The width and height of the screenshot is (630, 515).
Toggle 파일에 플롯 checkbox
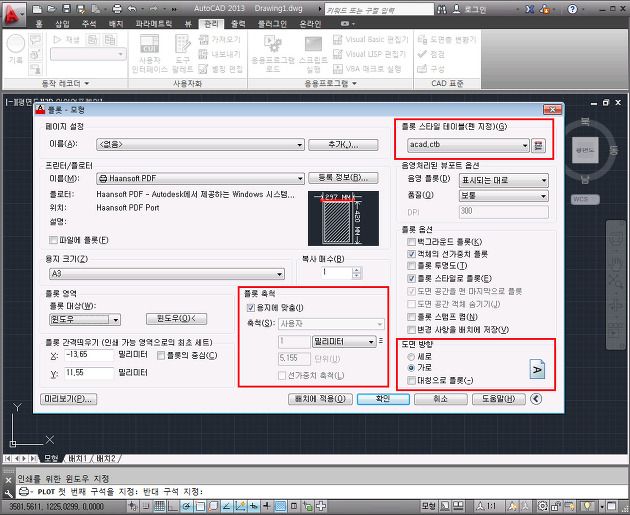pyautogui.click(x=53, y=240)
